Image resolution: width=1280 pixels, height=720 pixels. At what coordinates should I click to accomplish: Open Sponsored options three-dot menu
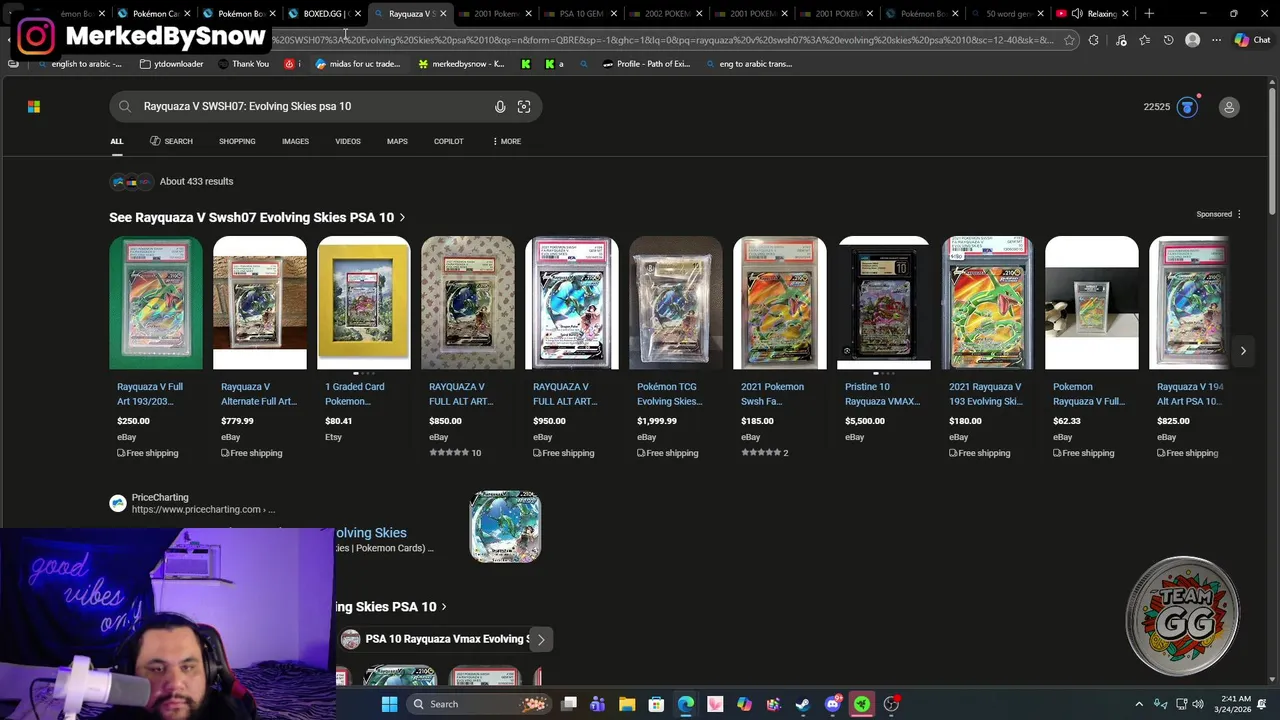1239,214
